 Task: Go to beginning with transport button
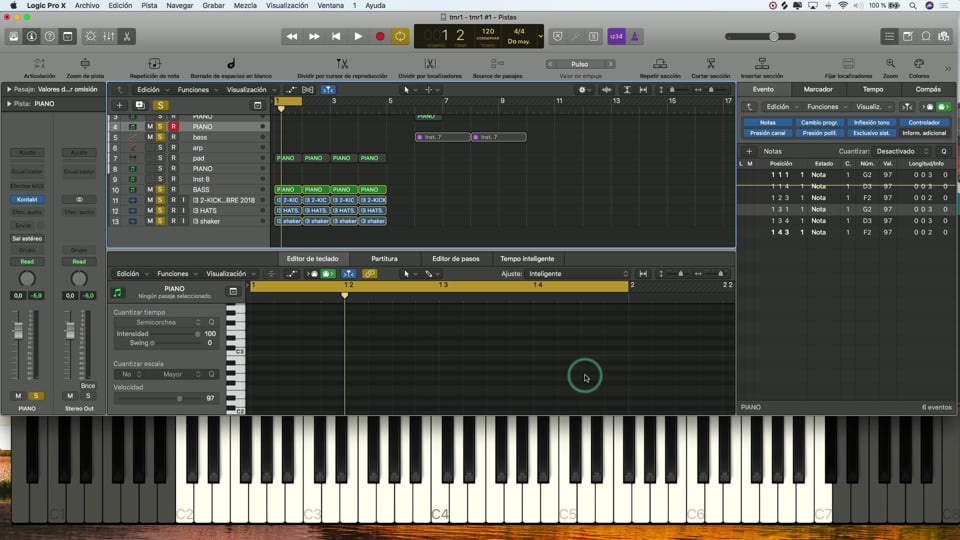coord(336,37)
